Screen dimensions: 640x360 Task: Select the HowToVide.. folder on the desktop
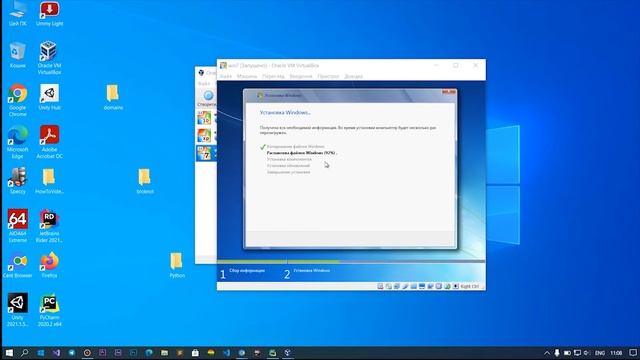49,181
